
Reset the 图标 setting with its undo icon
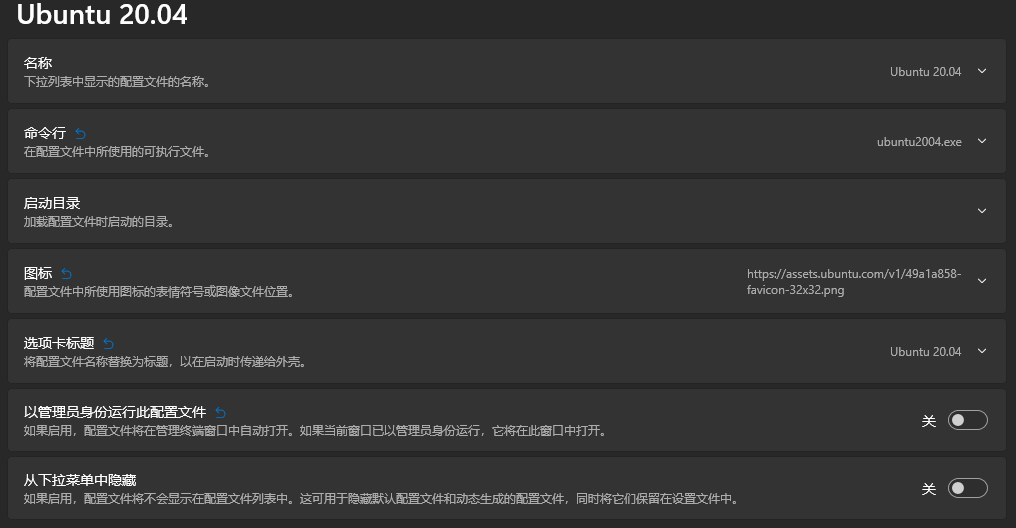point(66,273)
